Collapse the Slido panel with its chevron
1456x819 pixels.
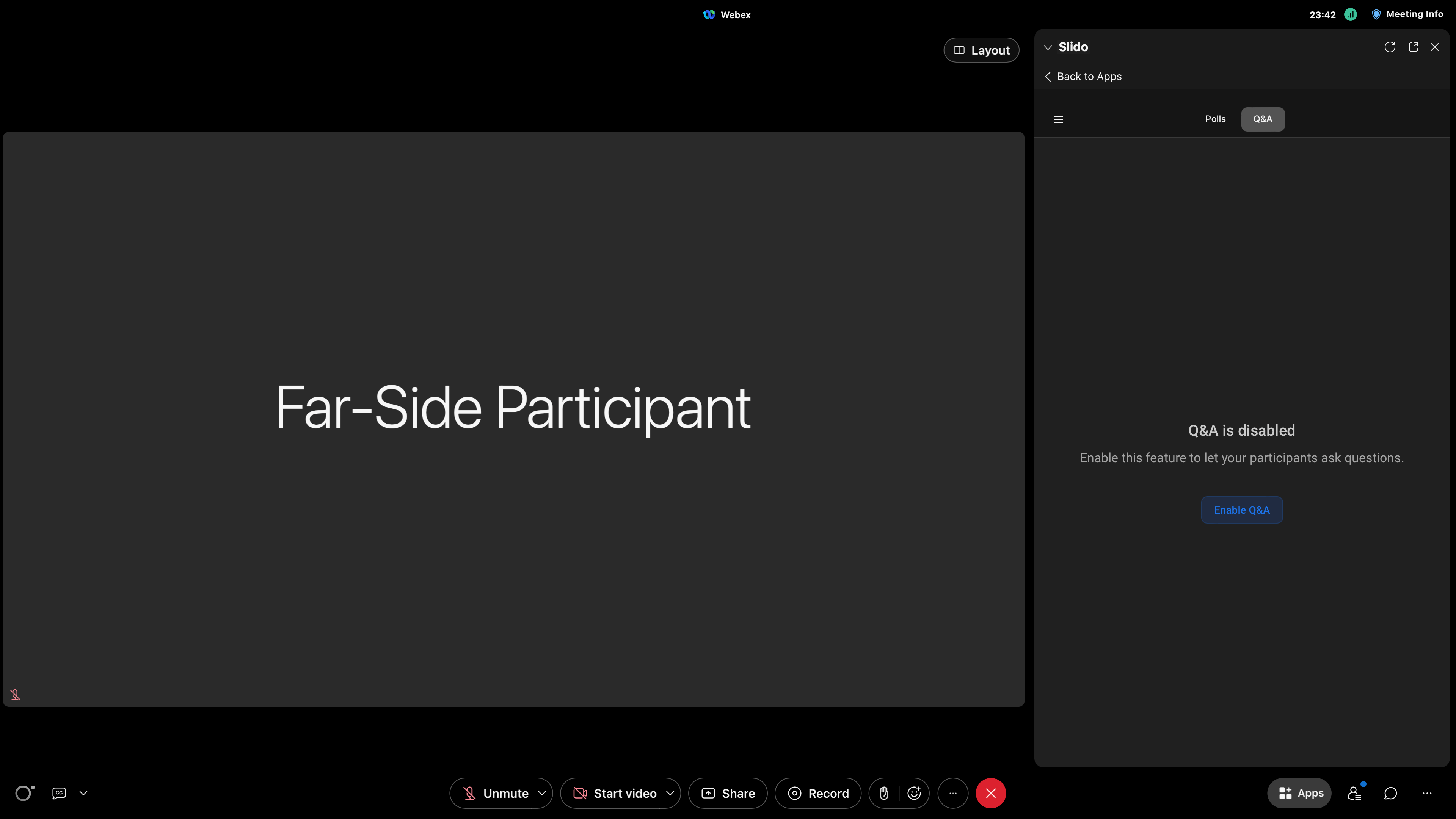[x=1048, y=47]
